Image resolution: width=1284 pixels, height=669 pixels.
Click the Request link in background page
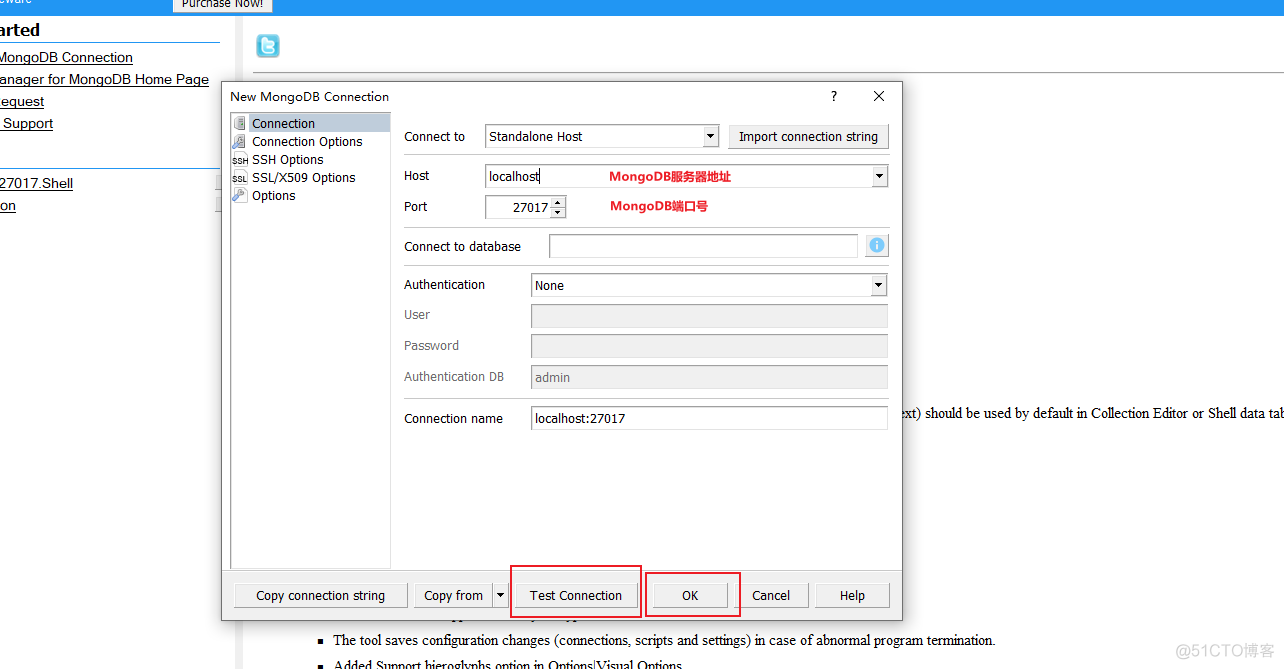point(22,101)
